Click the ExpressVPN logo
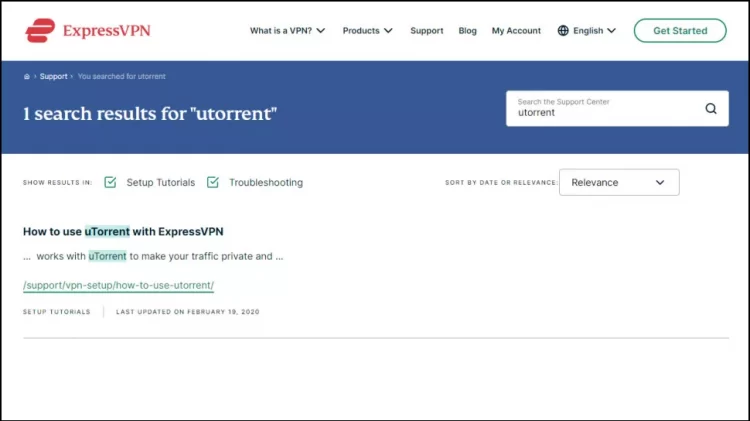This screenshot has height=421, width=750. 88,31
